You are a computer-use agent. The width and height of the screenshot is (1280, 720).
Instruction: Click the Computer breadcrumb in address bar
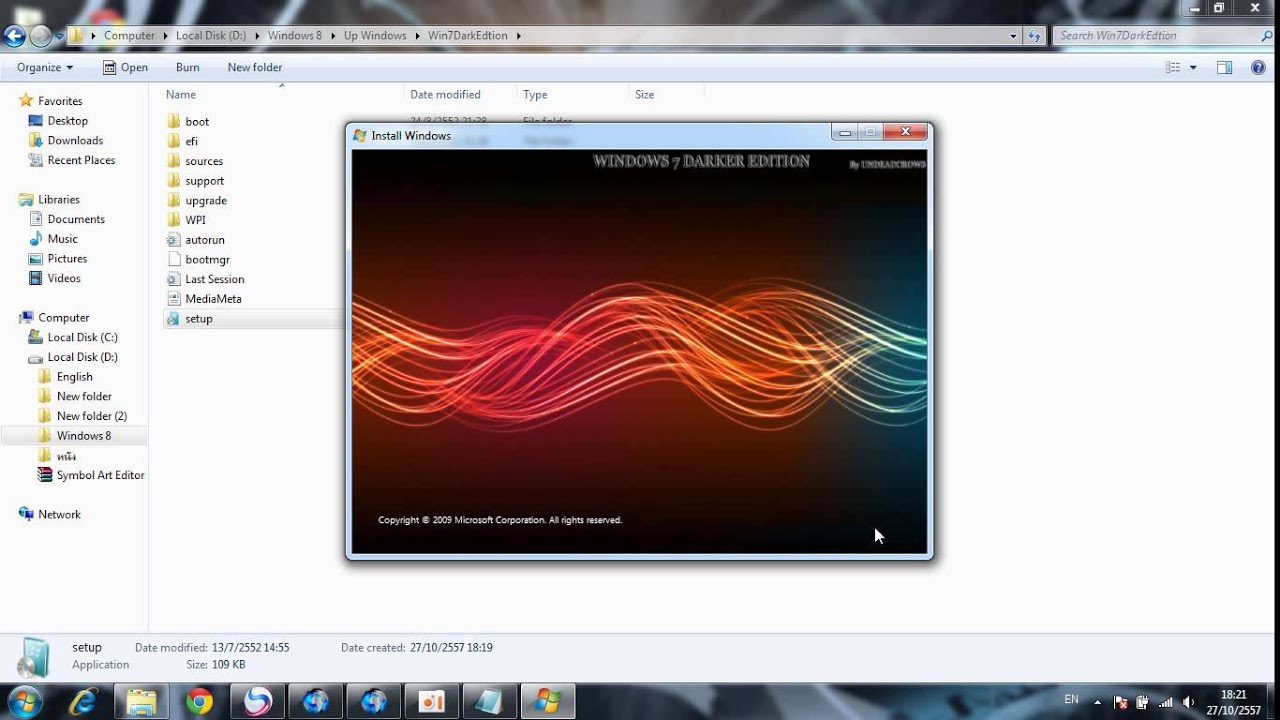pyautogui.click(x=129, y=35)
